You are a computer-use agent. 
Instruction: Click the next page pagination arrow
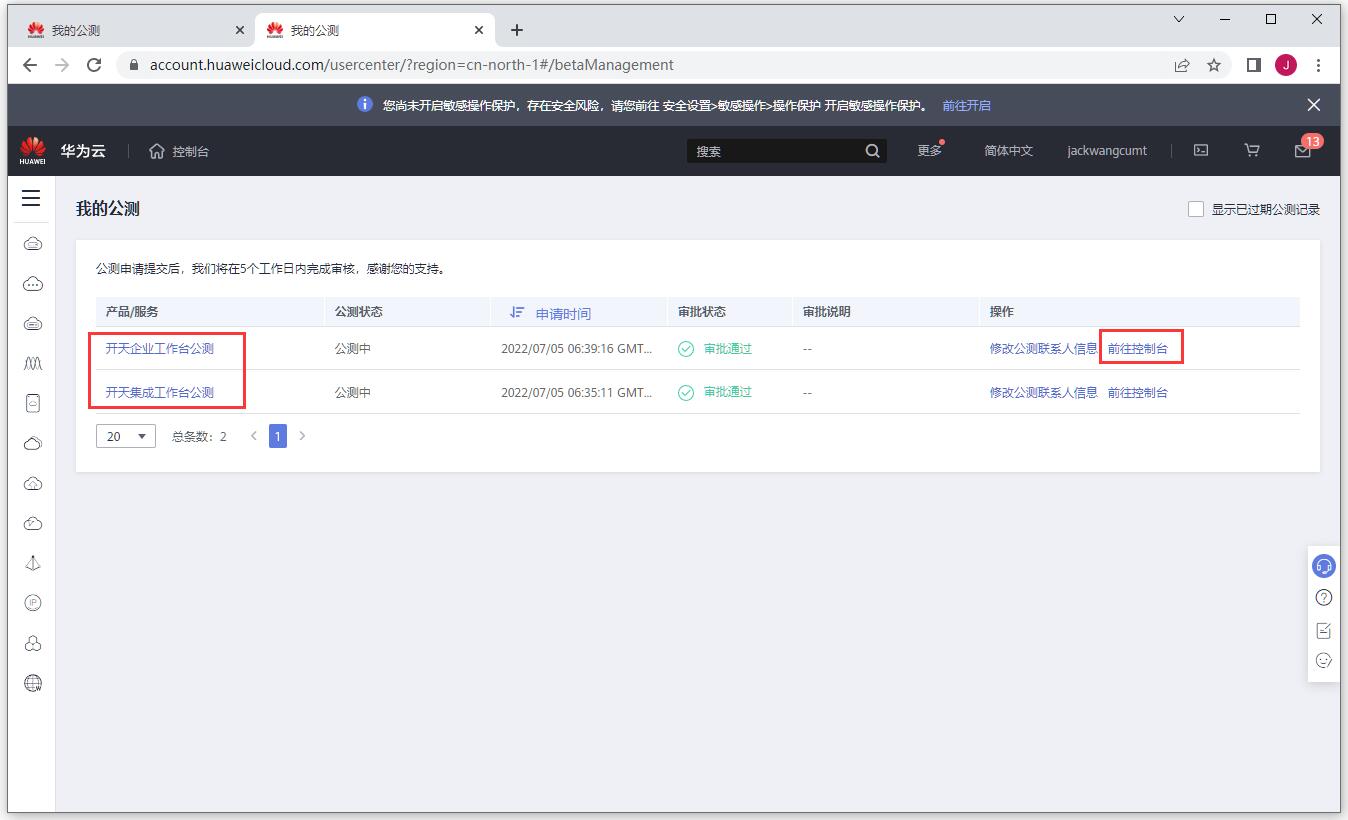coord(302,436)
